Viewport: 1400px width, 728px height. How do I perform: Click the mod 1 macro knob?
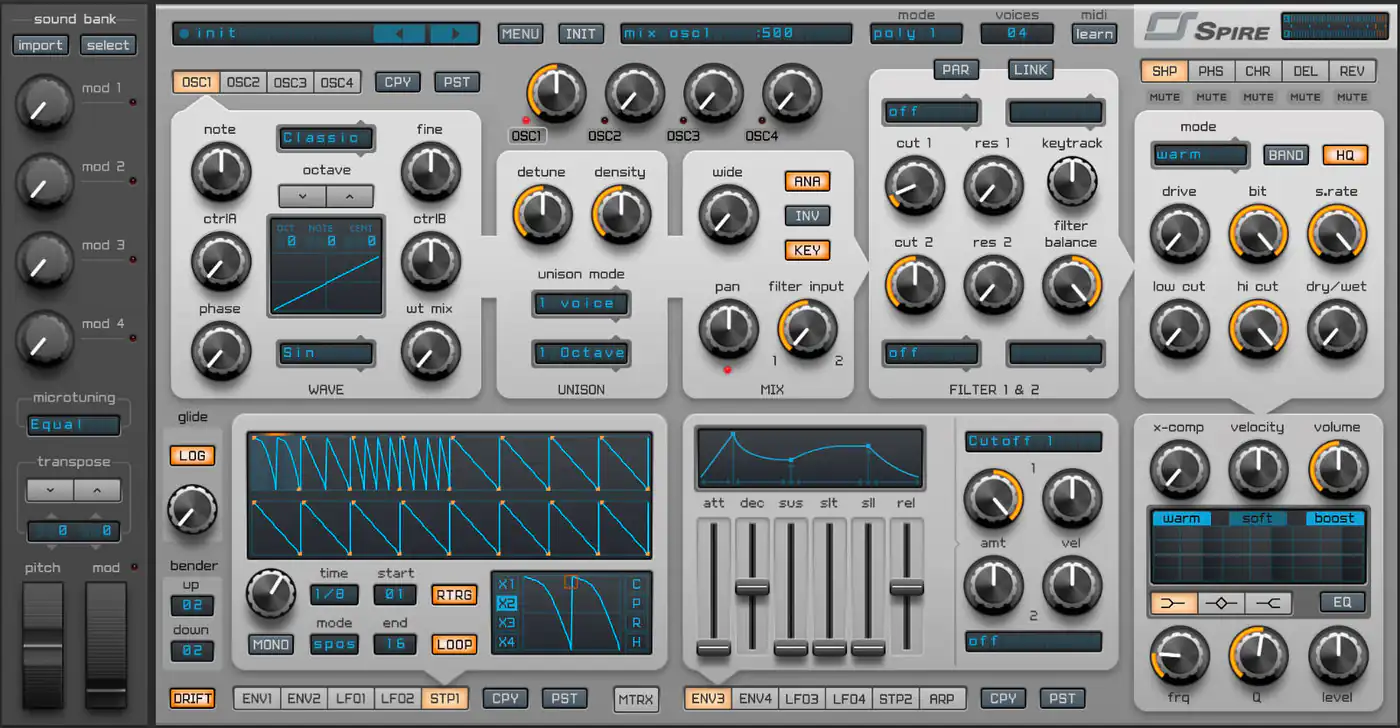click(44, 104)
